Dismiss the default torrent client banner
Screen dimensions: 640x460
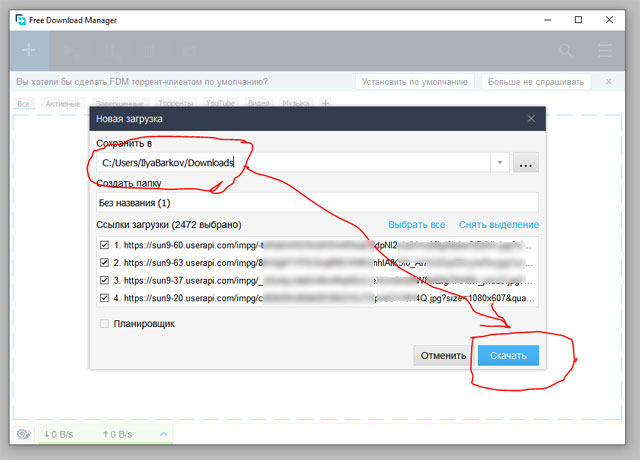[x=609, y=82]
